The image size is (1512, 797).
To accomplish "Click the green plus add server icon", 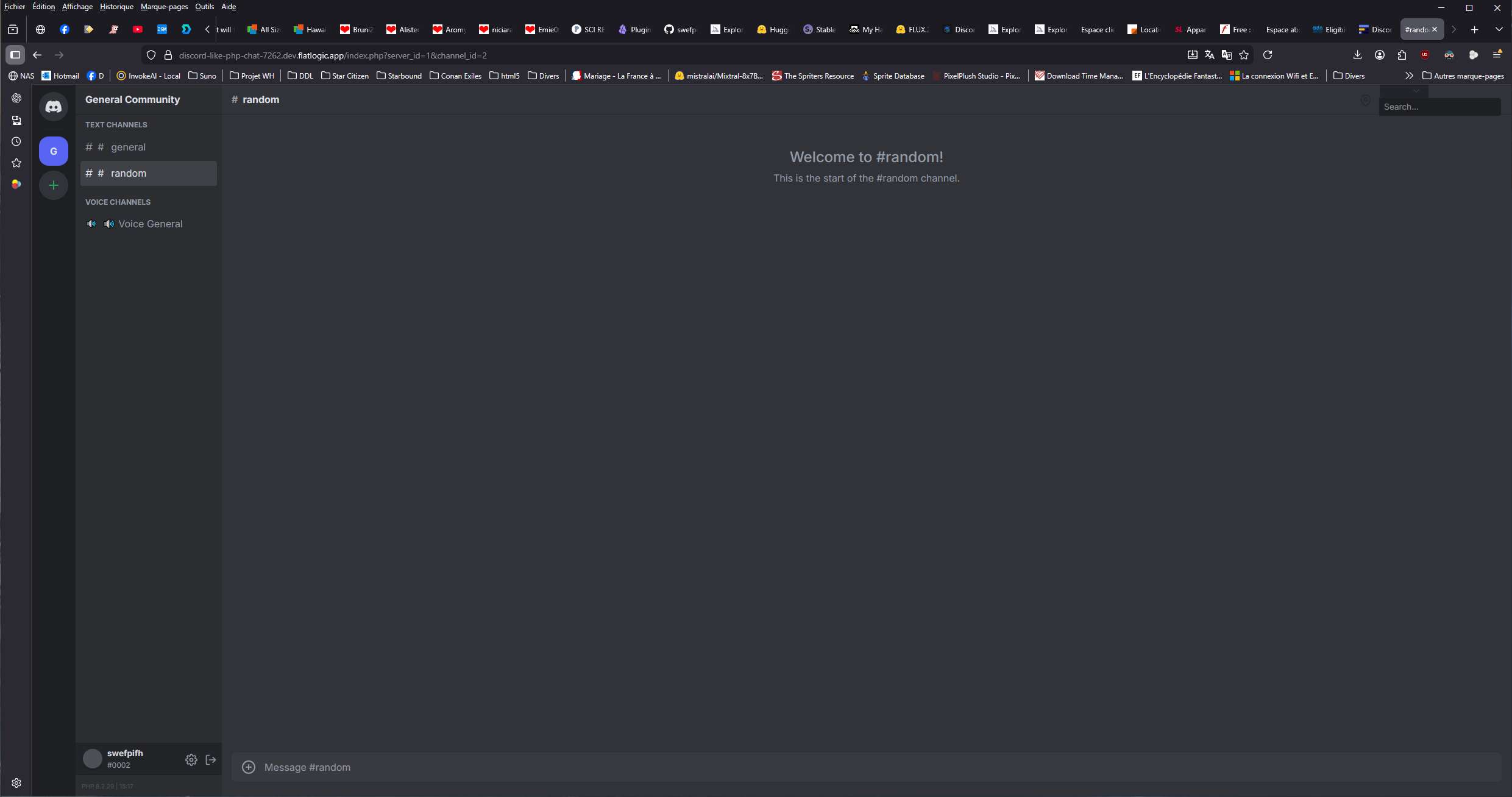I will (54, 185).
